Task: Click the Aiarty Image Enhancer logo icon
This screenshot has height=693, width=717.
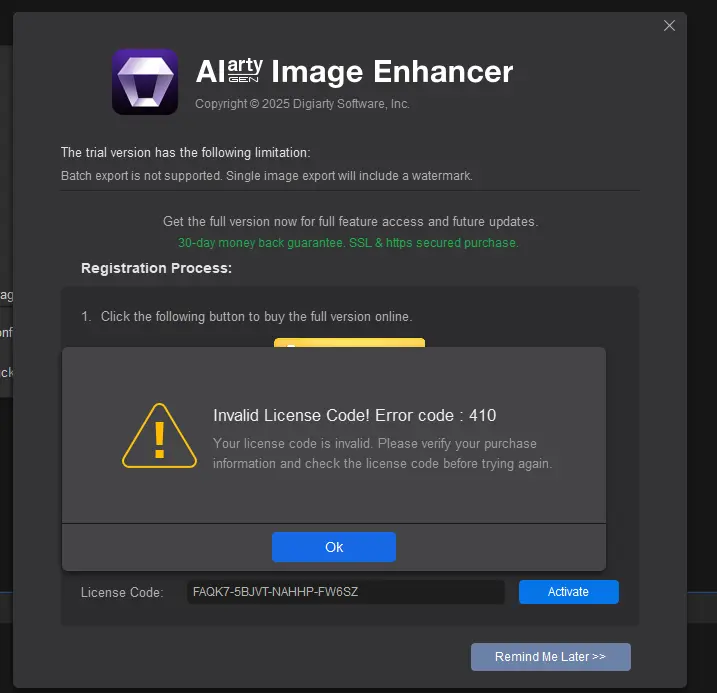Action: coord(145,82)
